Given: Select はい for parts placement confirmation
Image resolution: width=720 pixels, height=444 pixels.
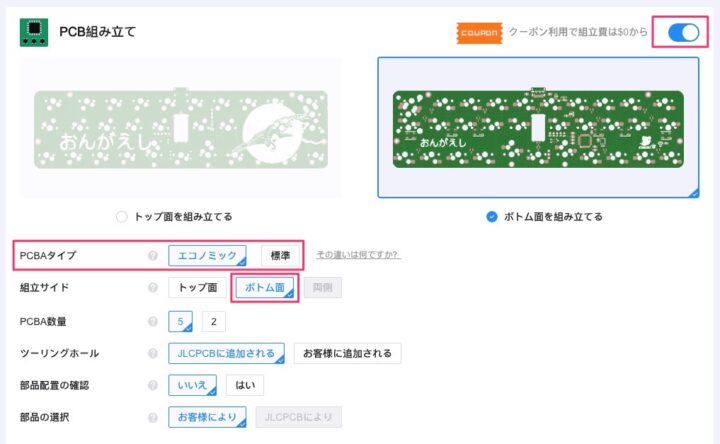Looking at the screenshot, I should (x=245, y=385).
